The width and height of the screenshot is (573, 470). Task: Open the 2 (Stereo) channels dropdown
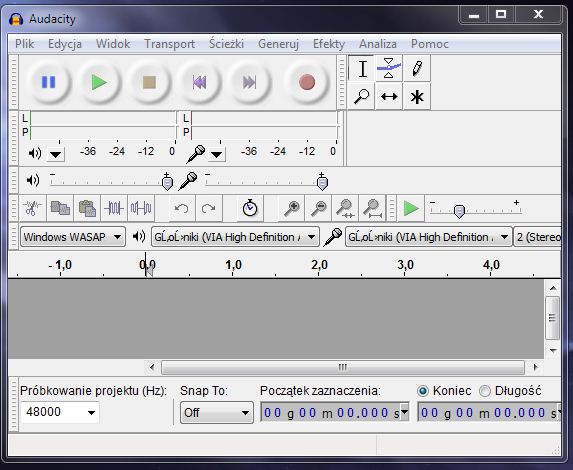537,237
